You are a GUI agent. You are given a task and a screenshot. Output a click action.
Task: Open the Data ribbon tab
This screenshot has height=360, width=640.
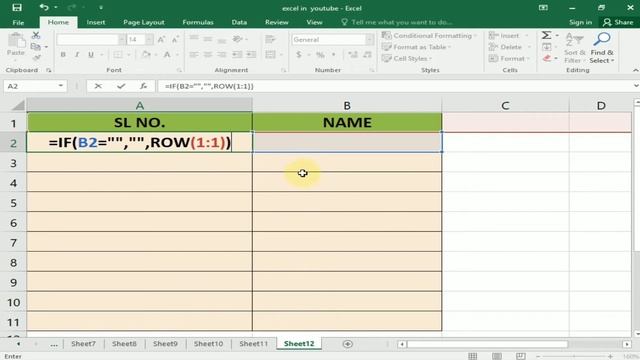pyautogui.click(x=239, y=22)
